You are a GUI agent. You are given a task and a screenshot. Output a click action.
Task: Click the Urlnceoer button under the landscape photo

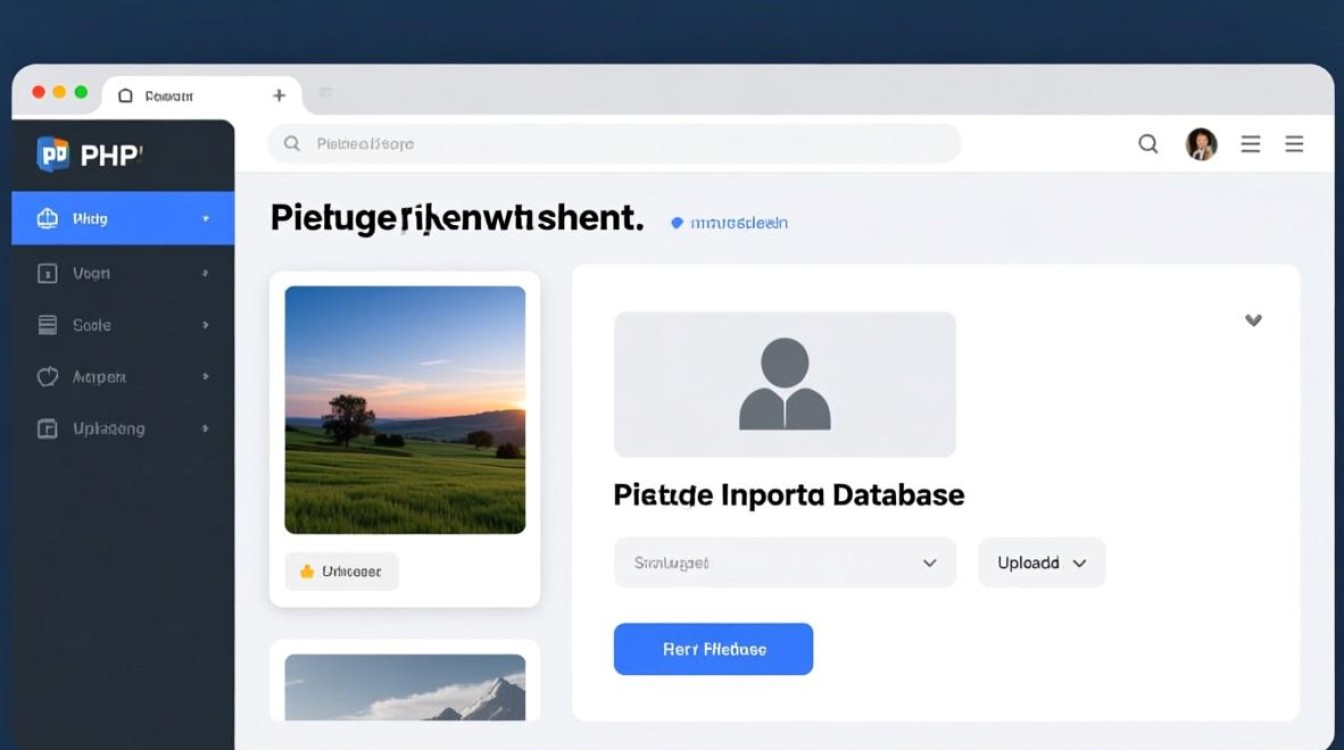(341, 572)
